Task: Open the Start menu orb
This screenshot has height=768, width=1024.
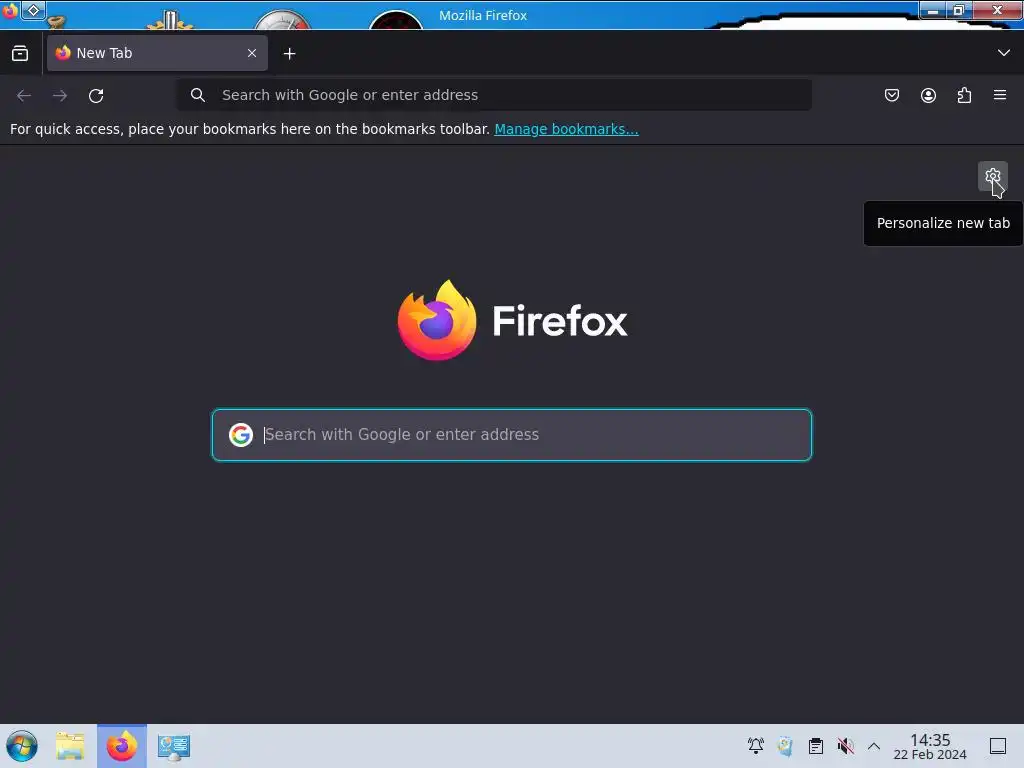Action: tap(22, 746)
